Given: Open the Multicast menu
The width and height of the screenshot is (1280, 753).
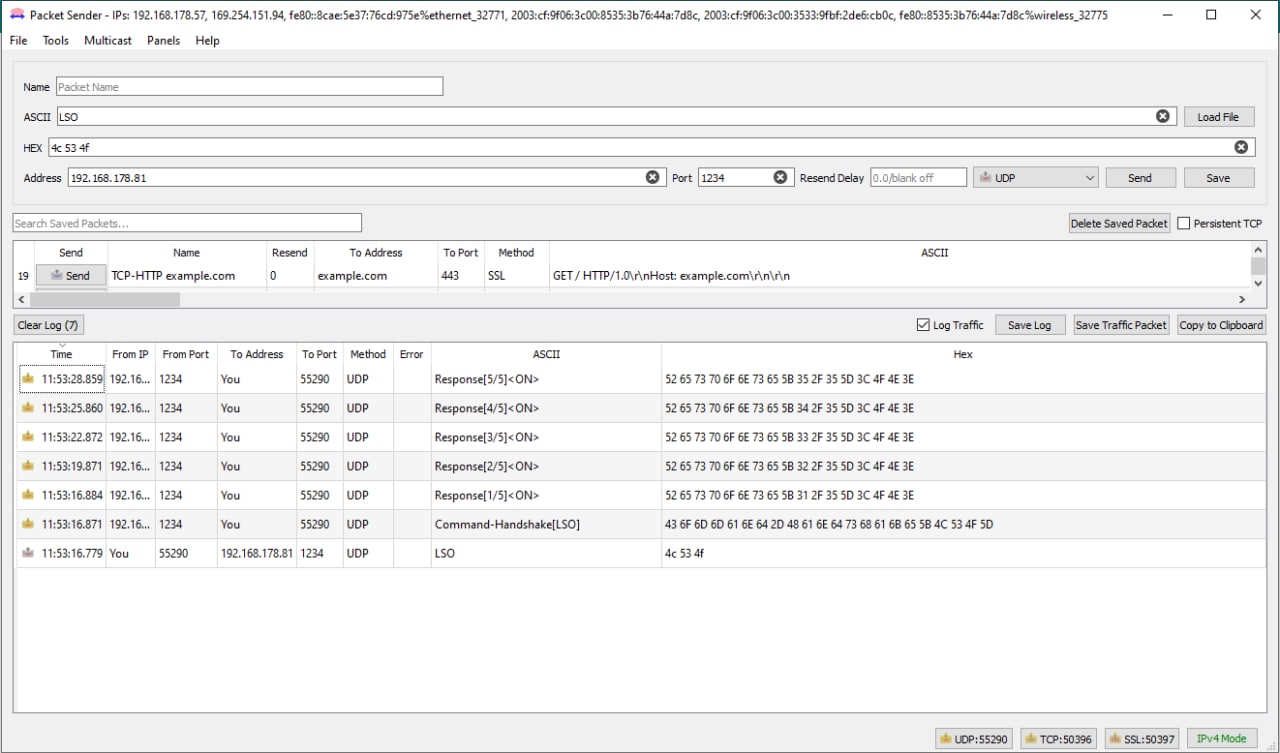Looking at the screenshot, I should pos(108,40).
